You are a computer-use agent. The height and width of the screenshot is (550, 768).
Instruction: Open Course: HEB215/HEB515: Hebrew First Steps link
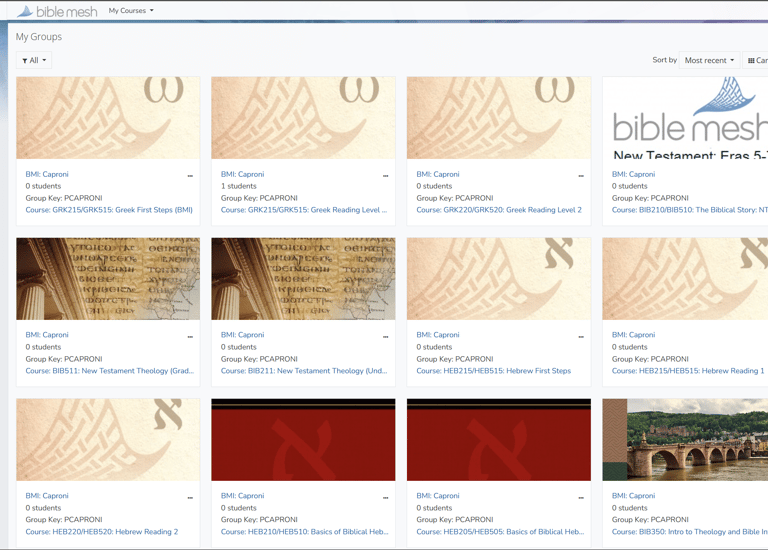click(x=494, y=371)
